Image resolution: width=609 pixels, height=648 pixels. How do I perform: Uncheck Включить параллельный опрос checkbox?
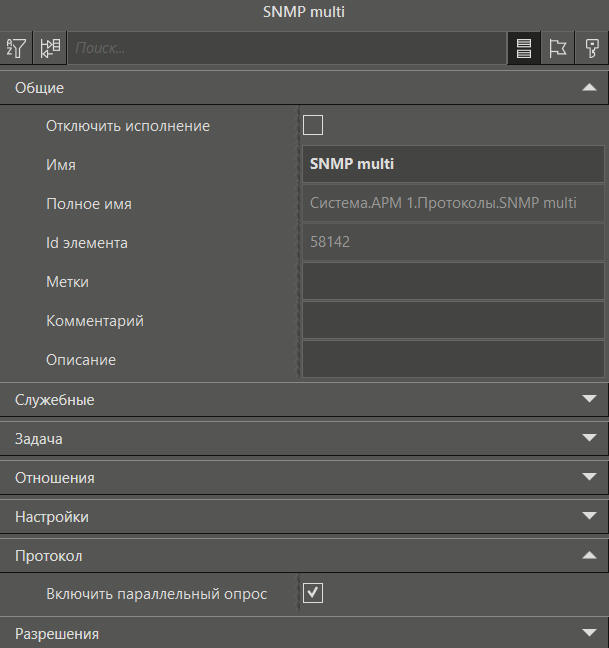[313, 593]
